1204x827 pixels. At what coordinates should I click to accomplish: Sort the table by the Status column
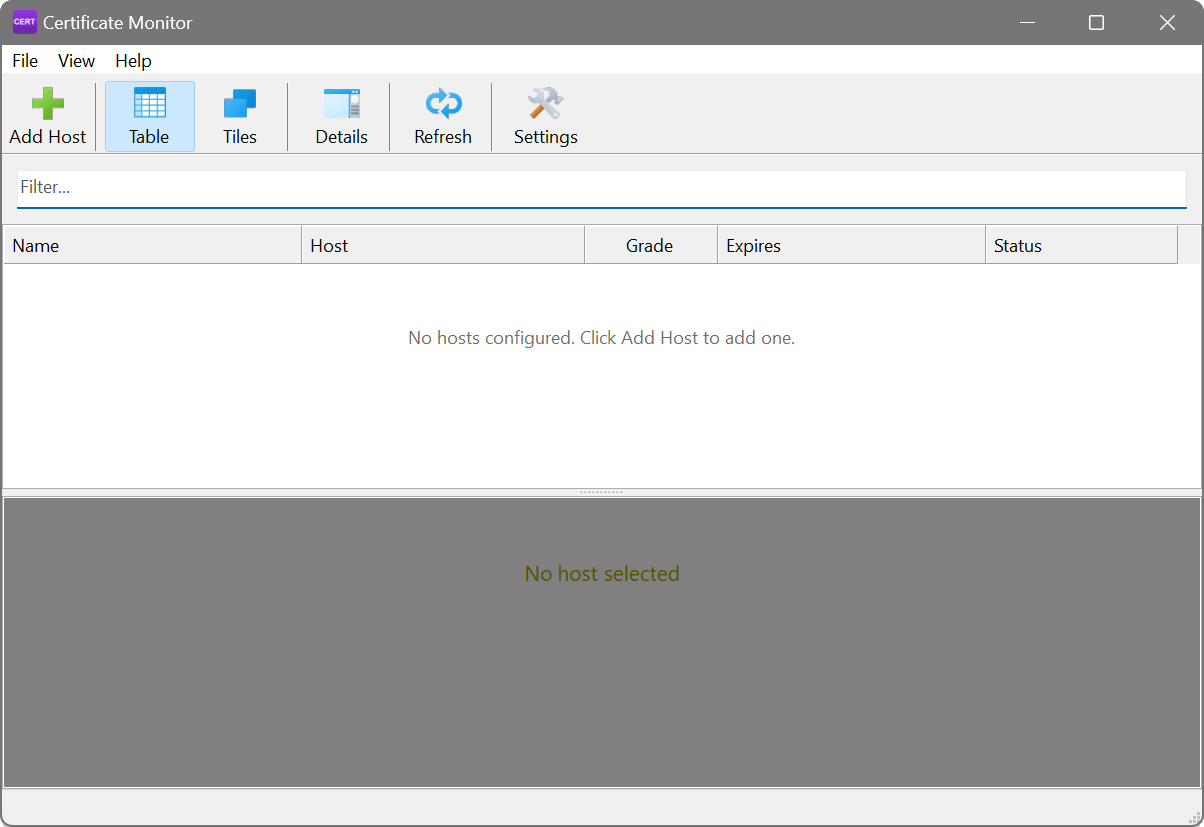tap(1080, 245)
